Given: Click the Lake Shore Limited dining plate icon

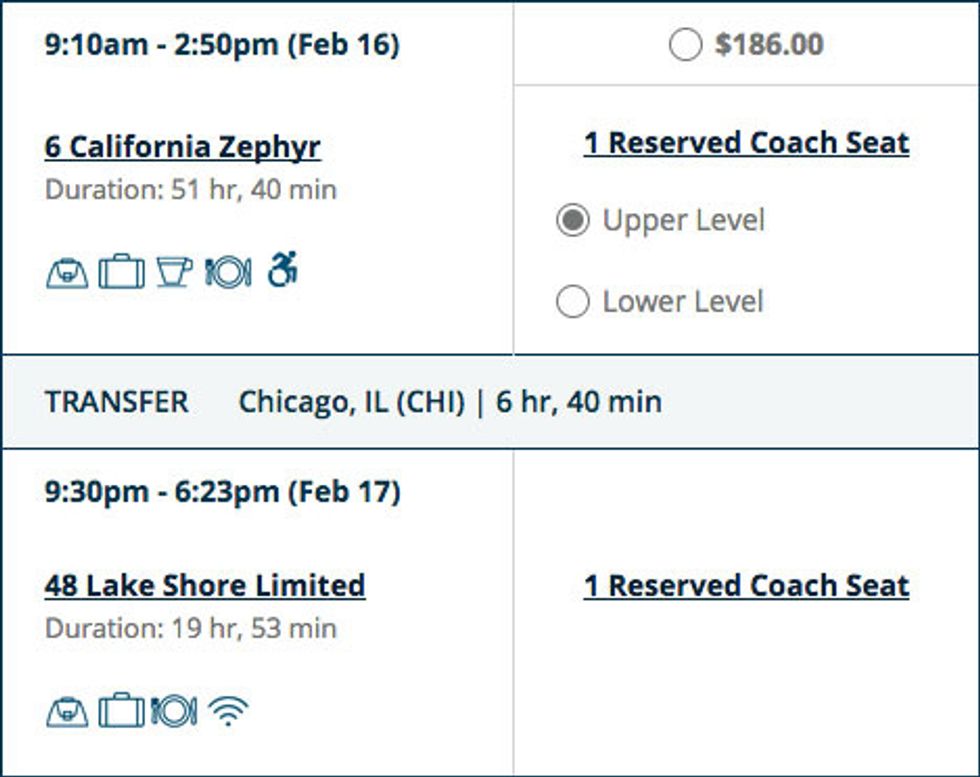Looking at the screenshot, I should click(174, 712).
